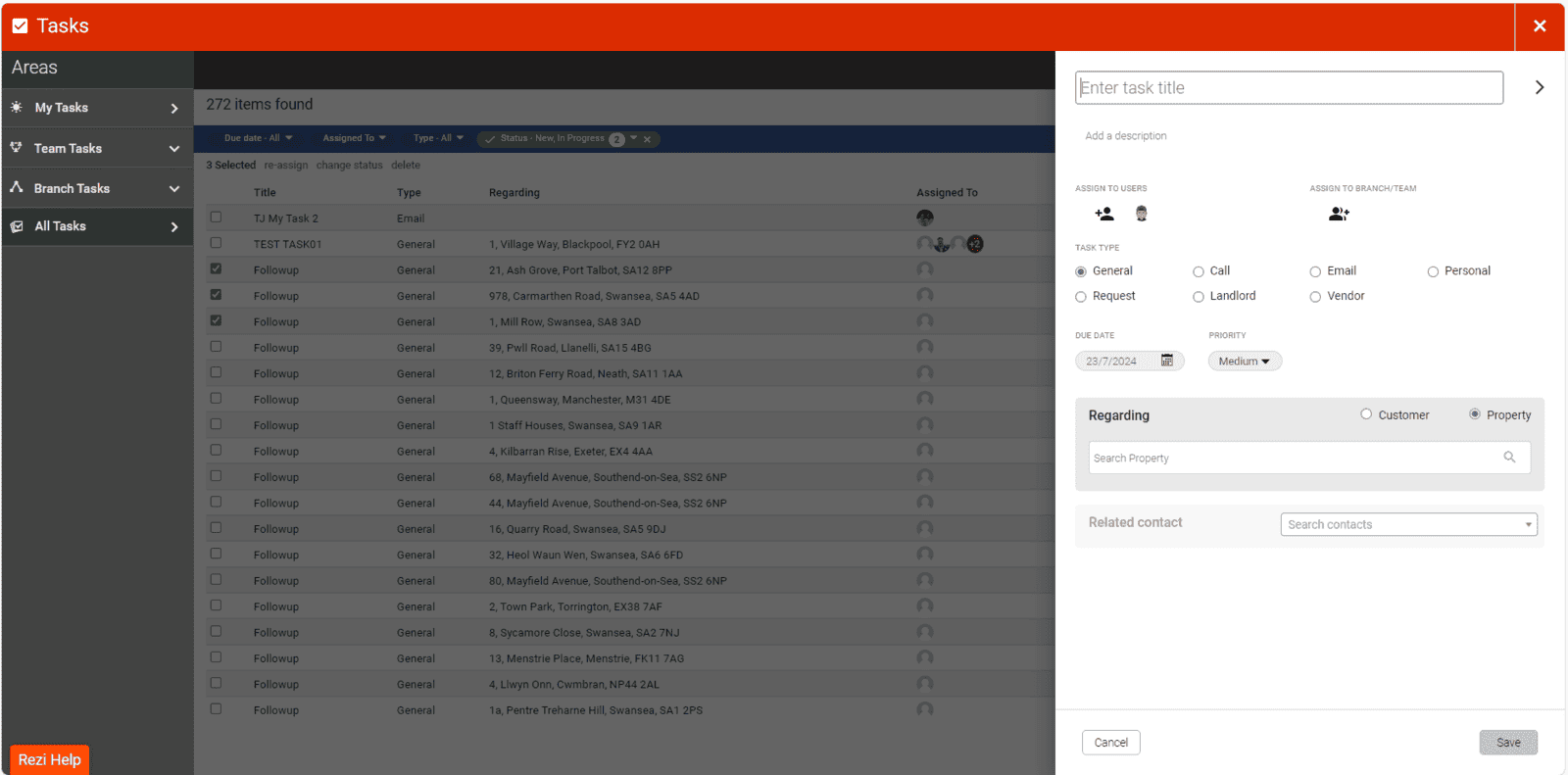This screenshot has width=1568, height=775.
Task: Click the red +2 avatar badge on TEST TASK01 row
Action: pyautogui.click(x=975, y=244)
